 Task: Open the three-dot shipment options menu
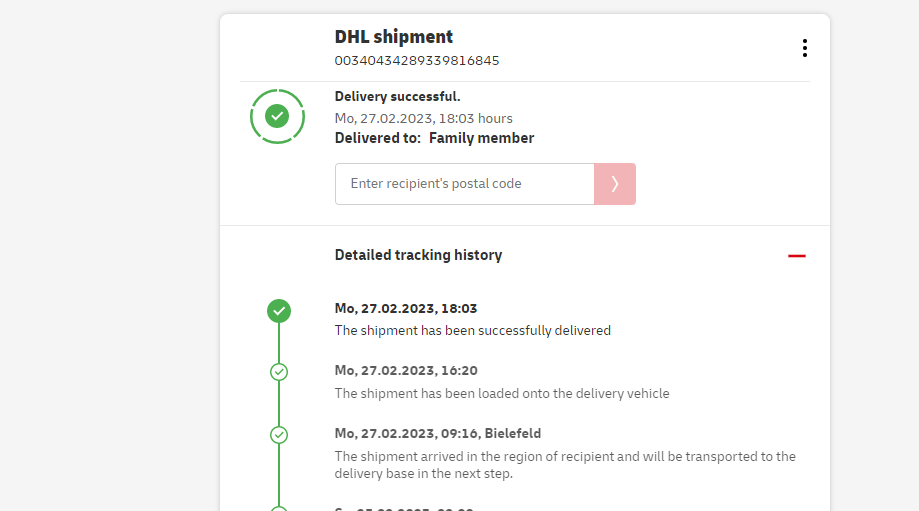[x=804, y=48]
